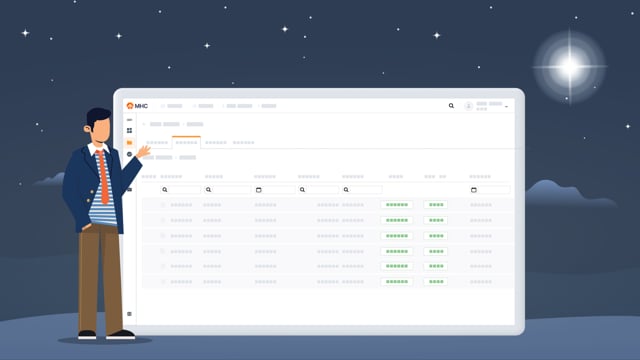The width and height of the screenshot is (640, 360).
Task: Tick the checkbox in the fifth table row
Action: (163, 266)
